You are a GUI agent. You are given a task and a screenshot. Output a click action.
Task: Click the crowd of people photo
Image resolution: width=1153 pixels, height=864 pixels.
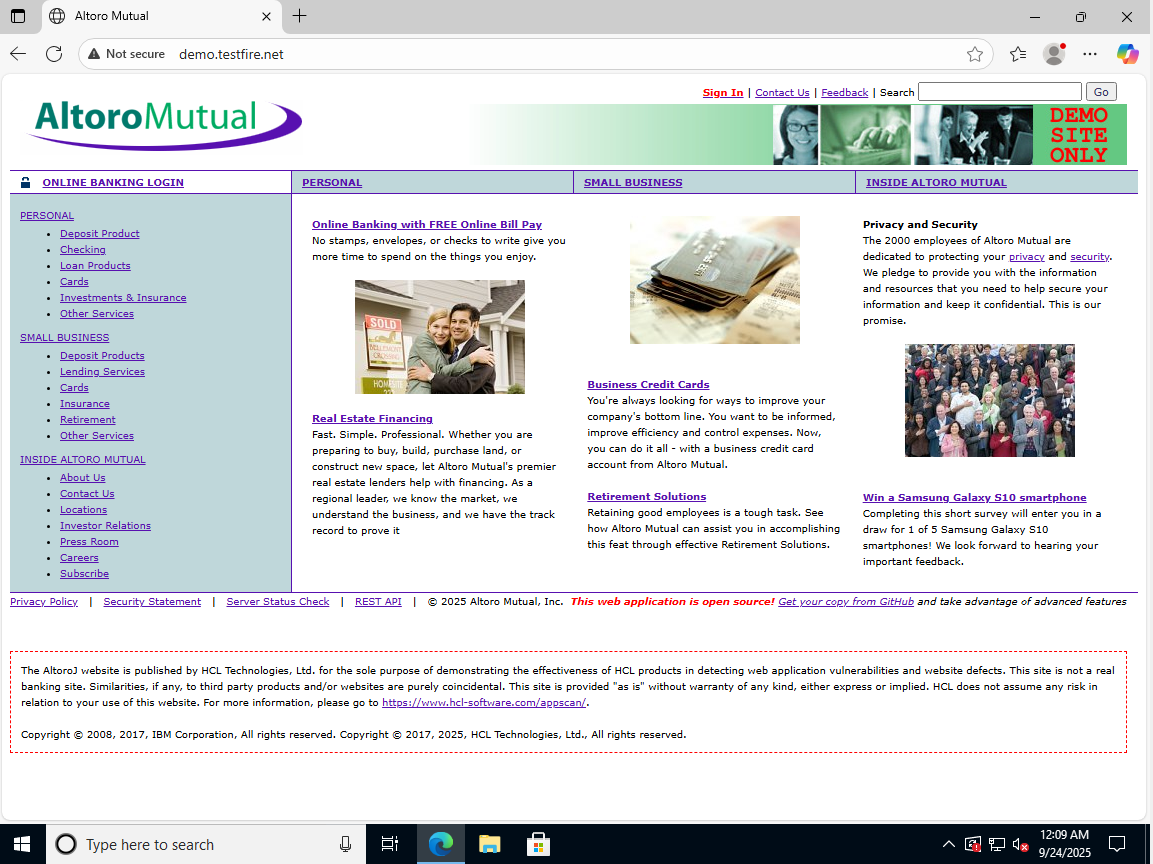(x=990, y=401)
